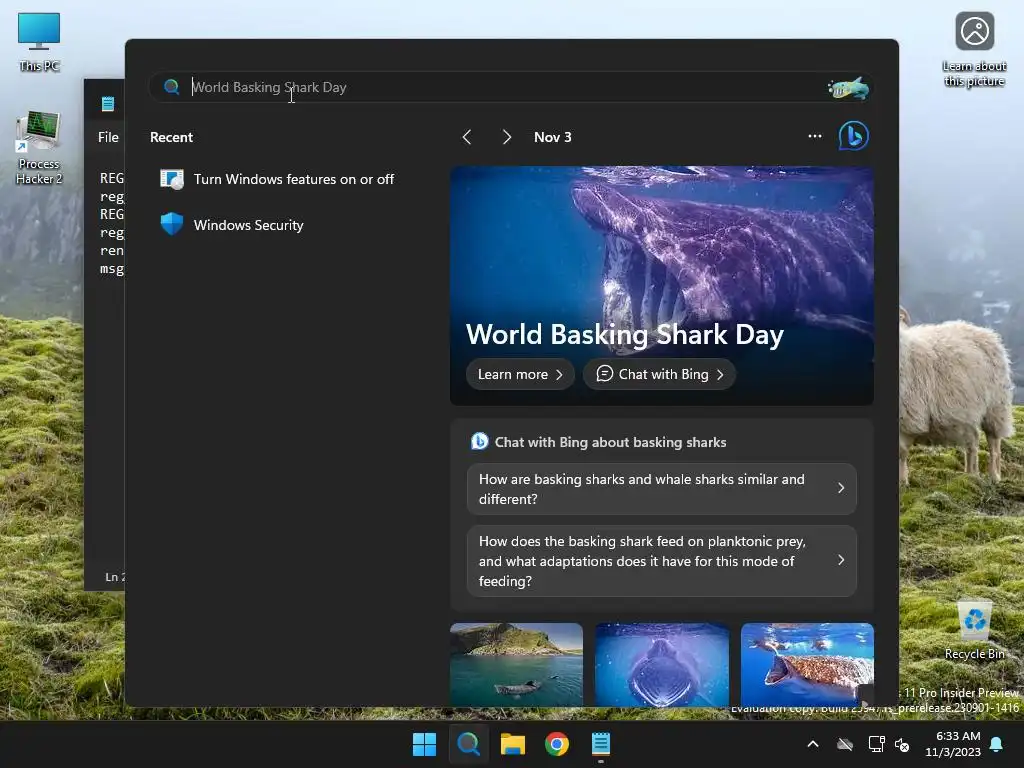Open Process Hacker 2 desktop shortcut

39,148
